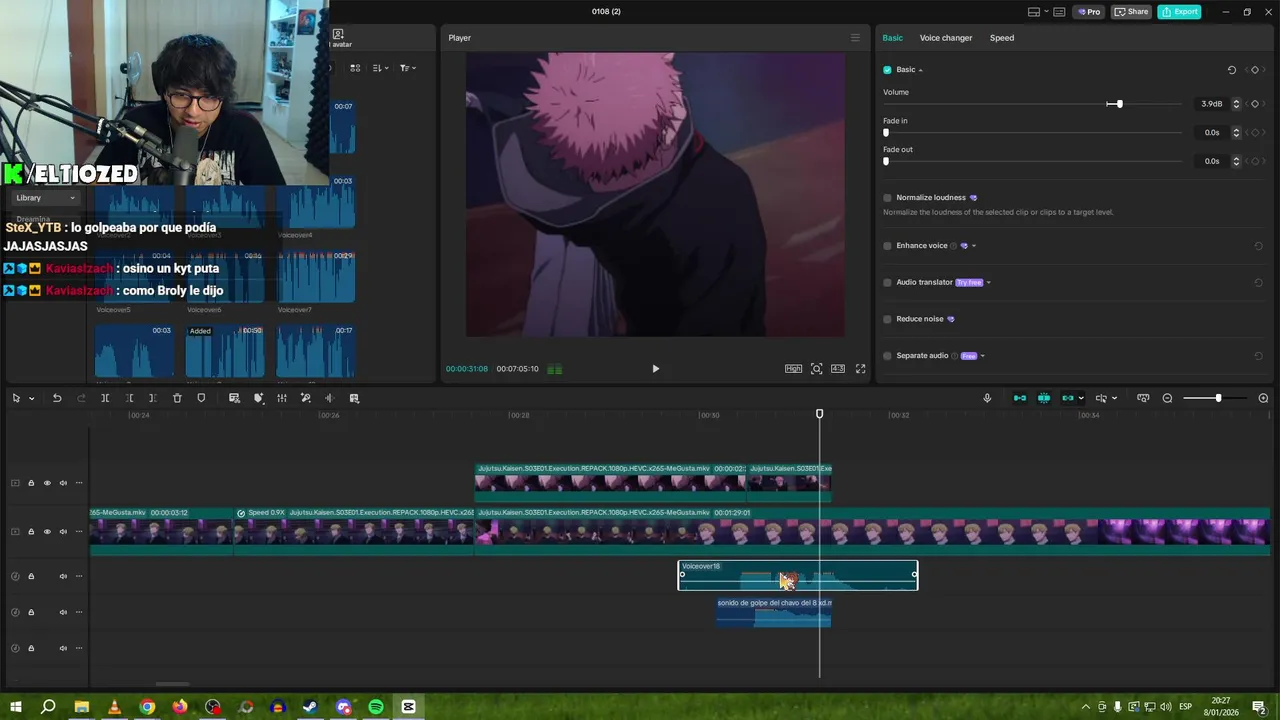Enable Normalize loudness

point(887,198)
